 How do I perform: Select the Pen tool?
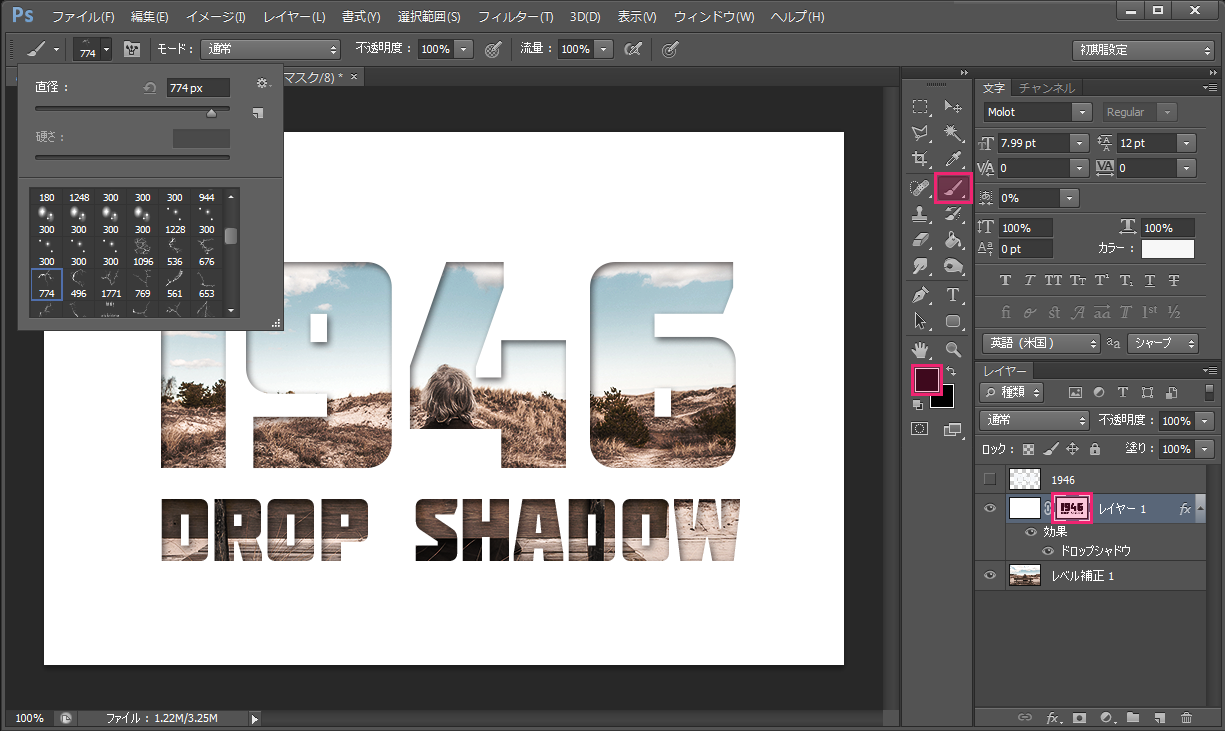coord(920,294)
